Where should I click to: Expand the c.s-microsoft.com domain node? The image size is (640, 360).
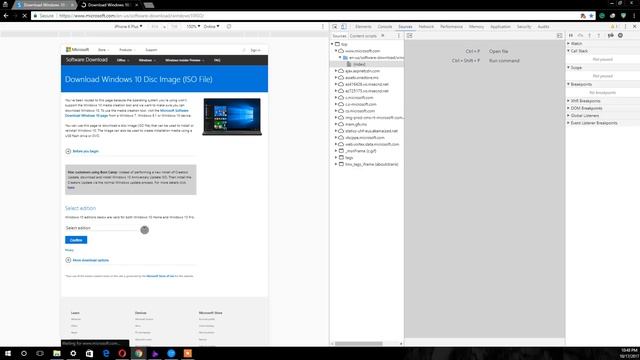tap(336, 104)
